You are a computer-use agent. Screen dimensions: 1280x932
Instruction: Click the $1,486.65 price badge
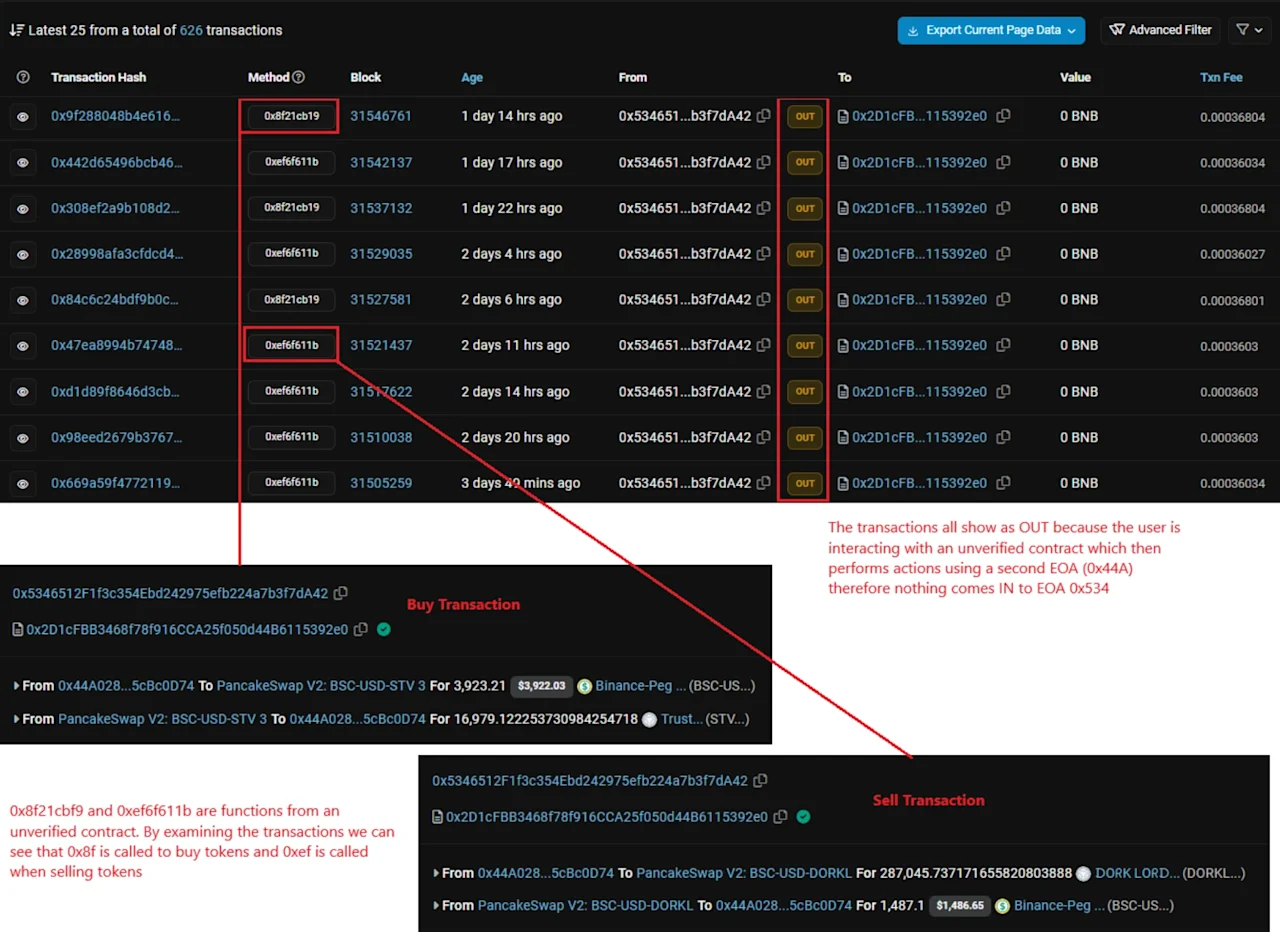click(960, 905)
